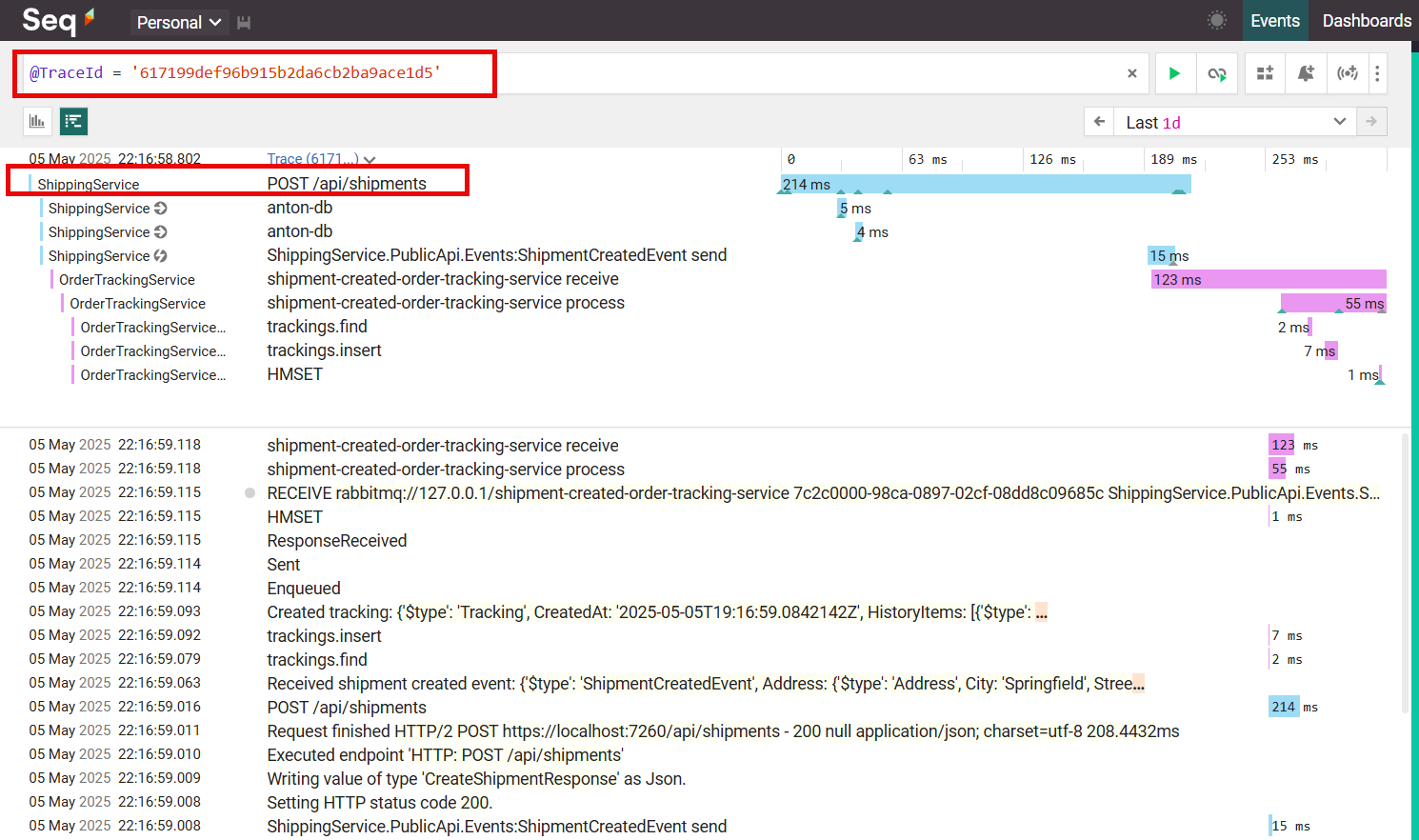This screenshot has height=840, width=1419.
Task: Select the trackings.insert span in trace tree
Action: [x=324, y=350]
